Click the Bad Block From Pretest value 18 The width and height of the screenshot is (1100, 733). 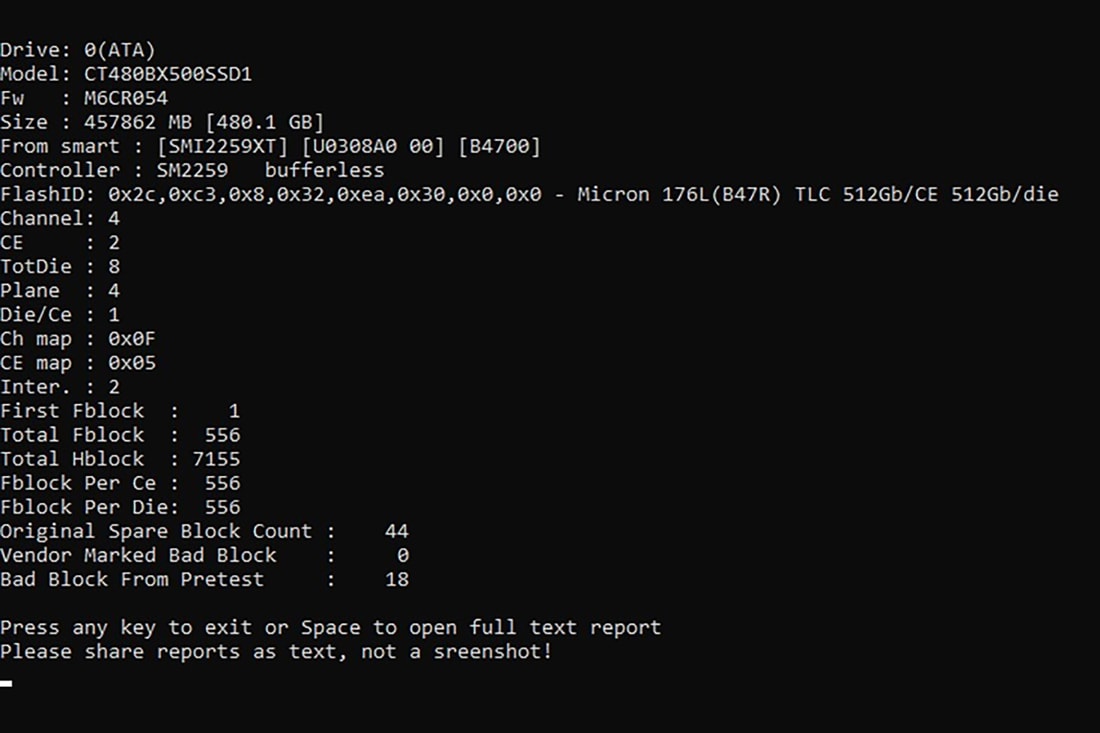396,579
